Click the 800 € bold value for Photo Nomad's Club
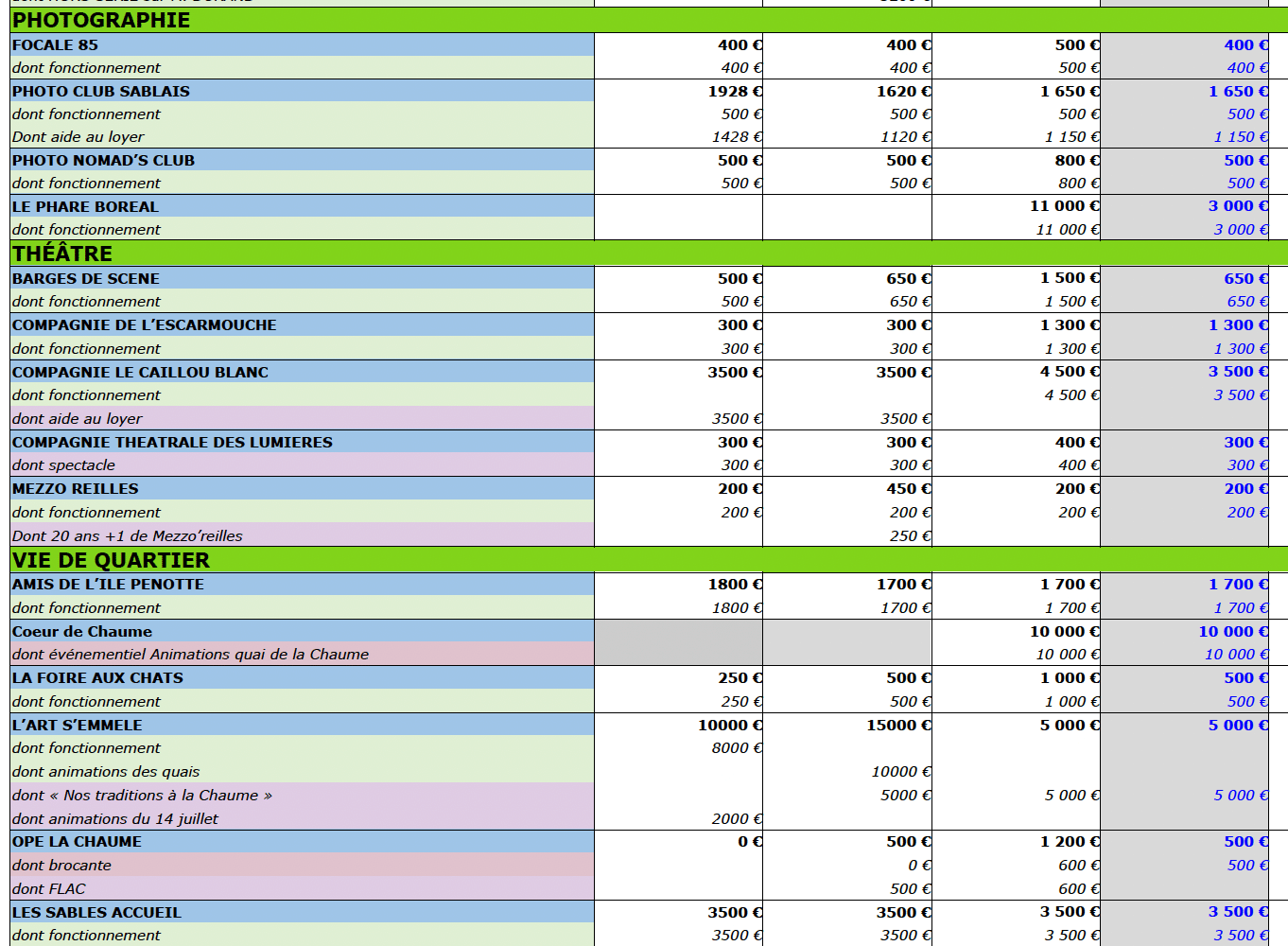1288x946 pixels. tap(1077, 160)
